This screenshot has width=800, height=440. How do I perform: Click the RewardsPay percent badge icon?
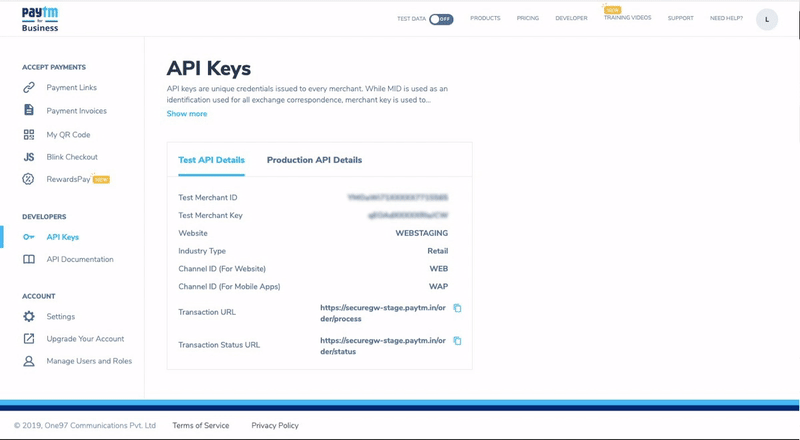29,180
